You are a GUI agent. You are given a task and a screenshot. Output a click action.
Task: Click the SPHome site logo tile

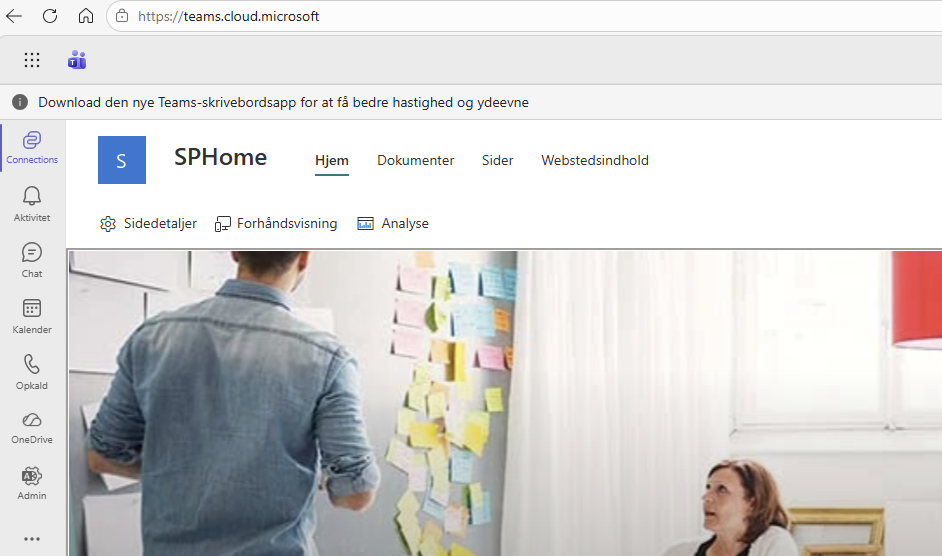coord(122,160)
